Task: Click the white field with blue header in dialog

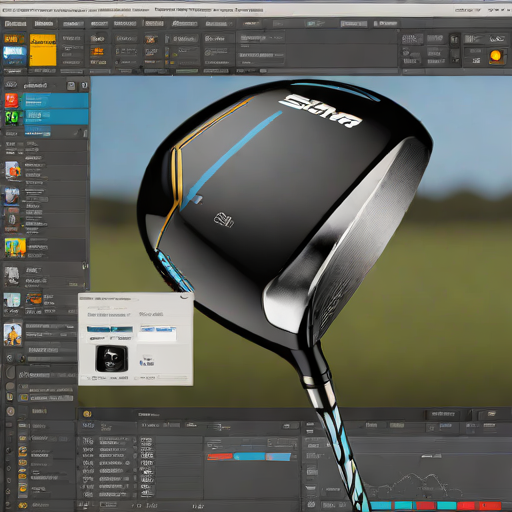Action: pos(158,333)
